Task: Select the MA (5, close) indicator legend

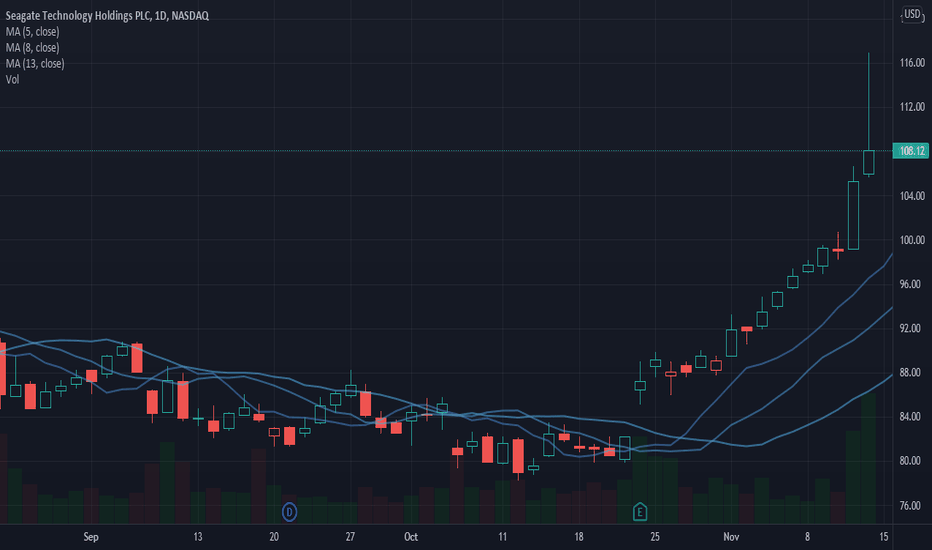Action: tap(33, 32)
